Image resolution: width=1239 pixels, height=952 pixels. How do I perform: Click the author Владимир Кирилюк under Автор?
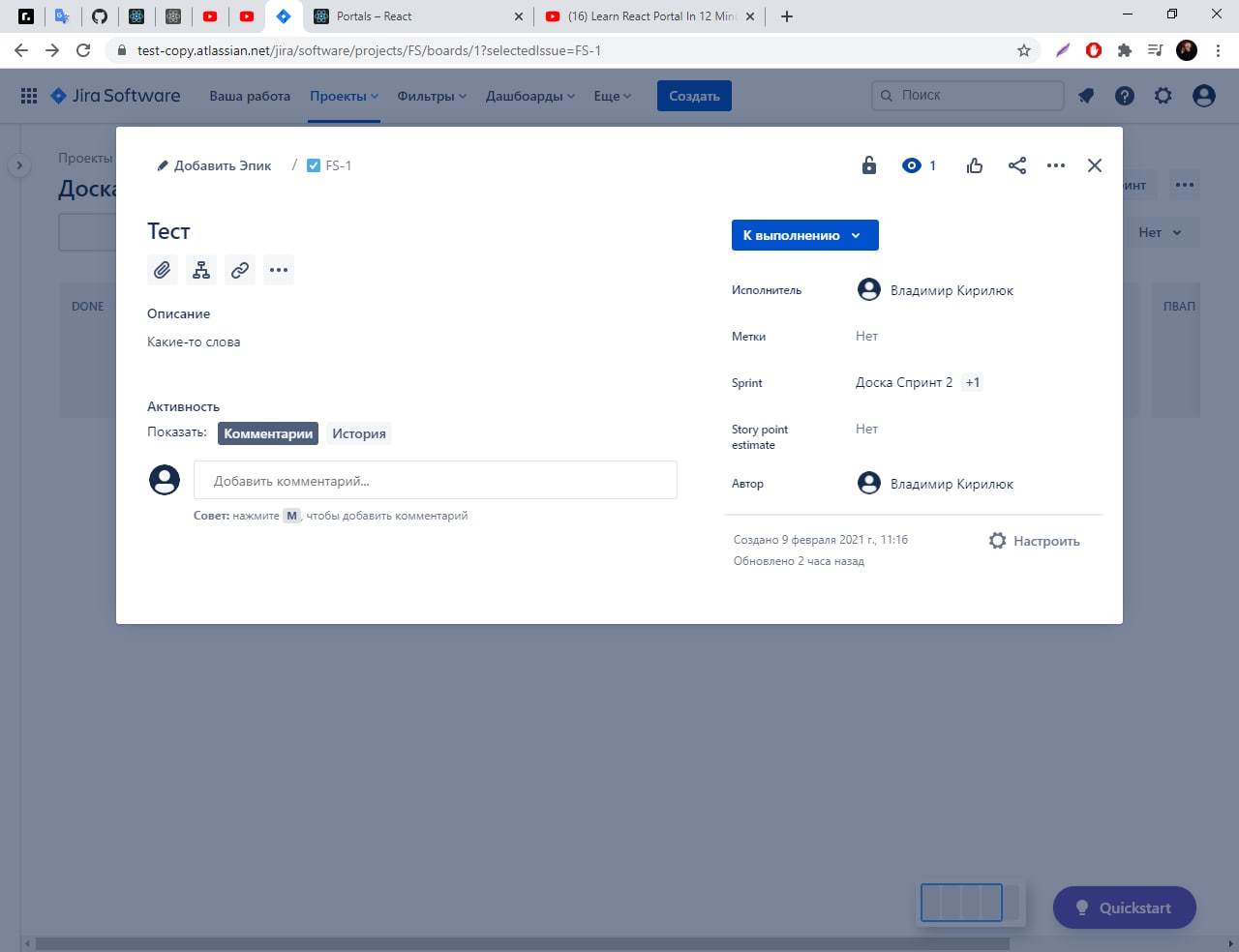point(936,484)
